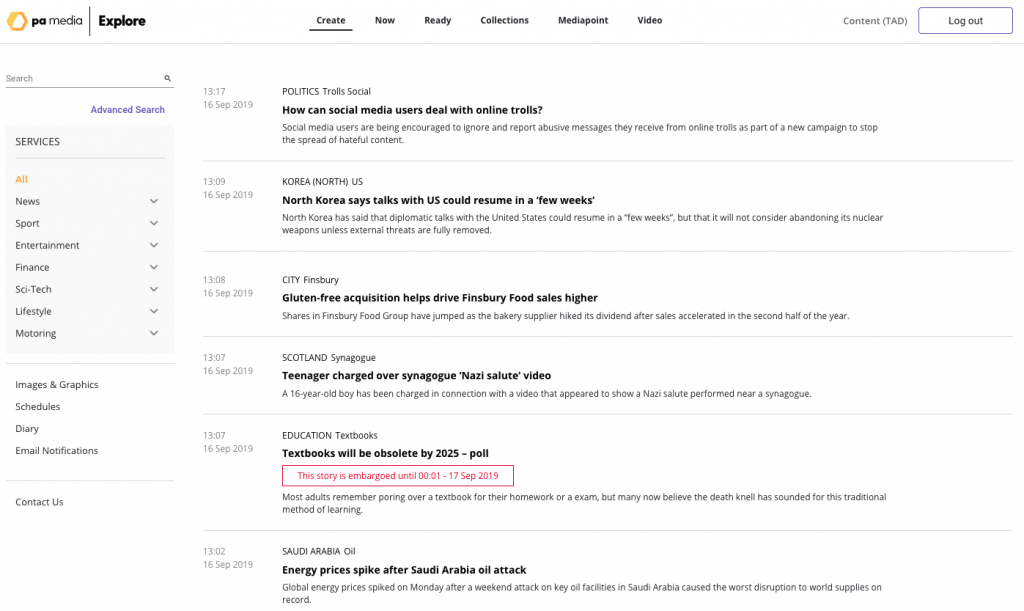The height and width of the screenshot is (611, 1024).
Task: Click the search magnifying glass icon
Action: [x=167, y=78]
